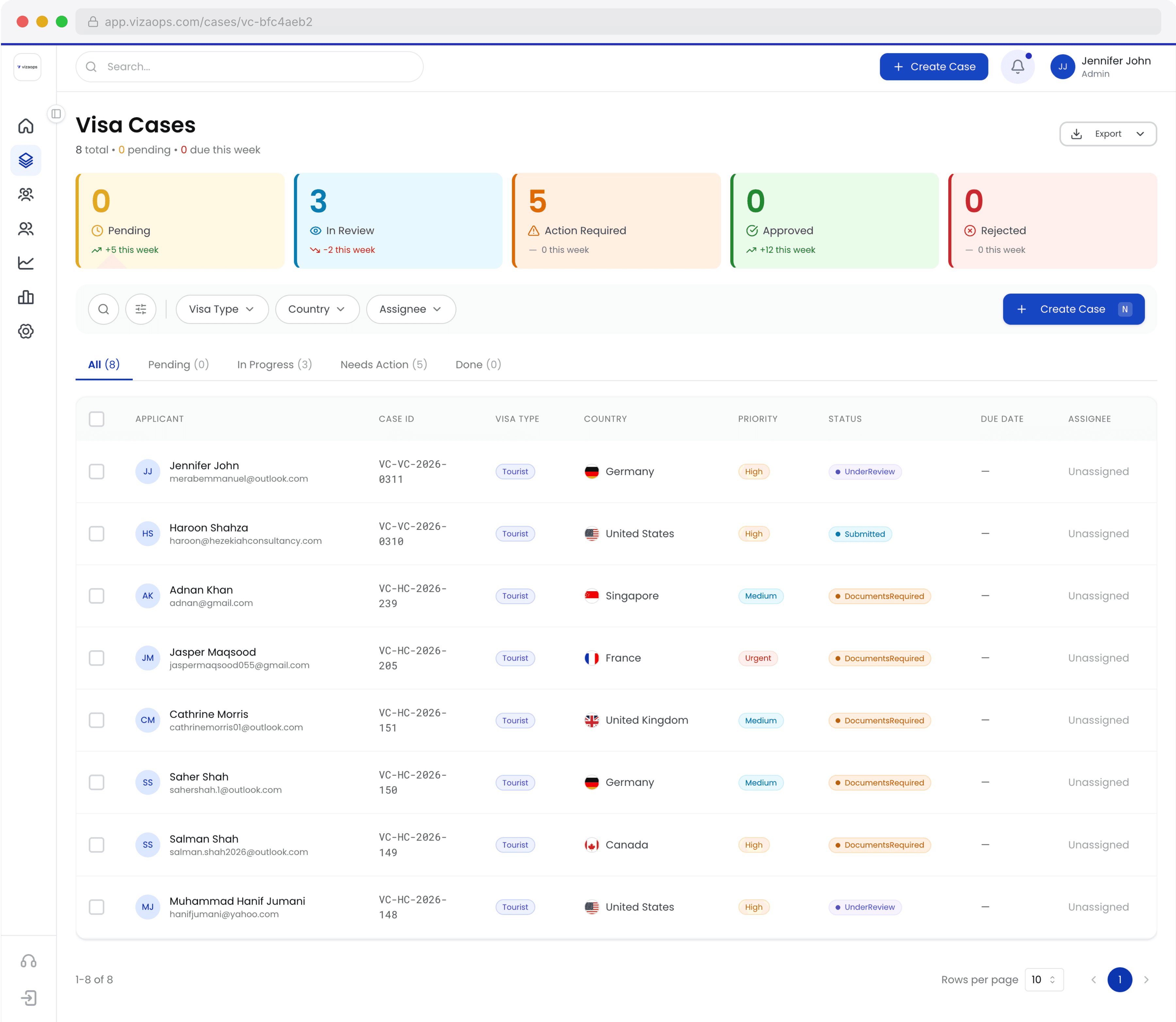Switch to the Needs Action tab
Screen dimensions: 1176x1022
click(x=383, y=365)
